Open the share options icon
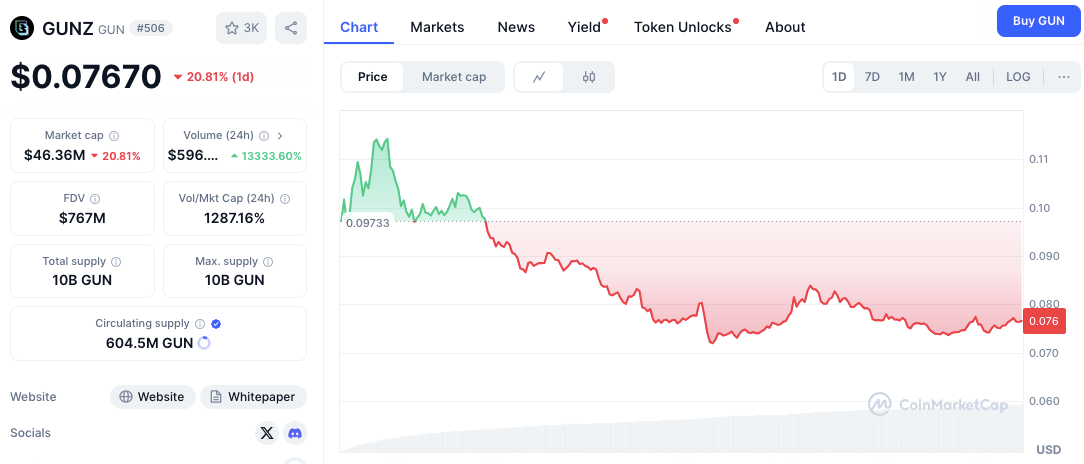Viewport: 1084px width, 464px height. pos(291,28)
